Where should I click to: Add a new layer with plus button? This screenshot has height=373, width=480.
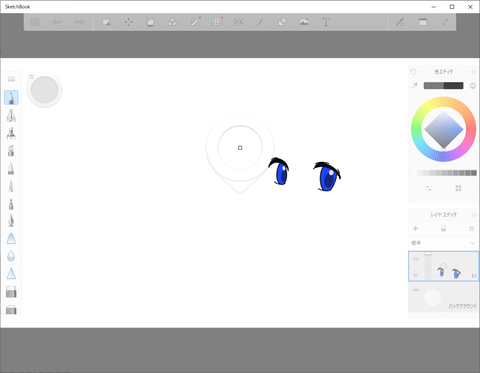point(415,229)
